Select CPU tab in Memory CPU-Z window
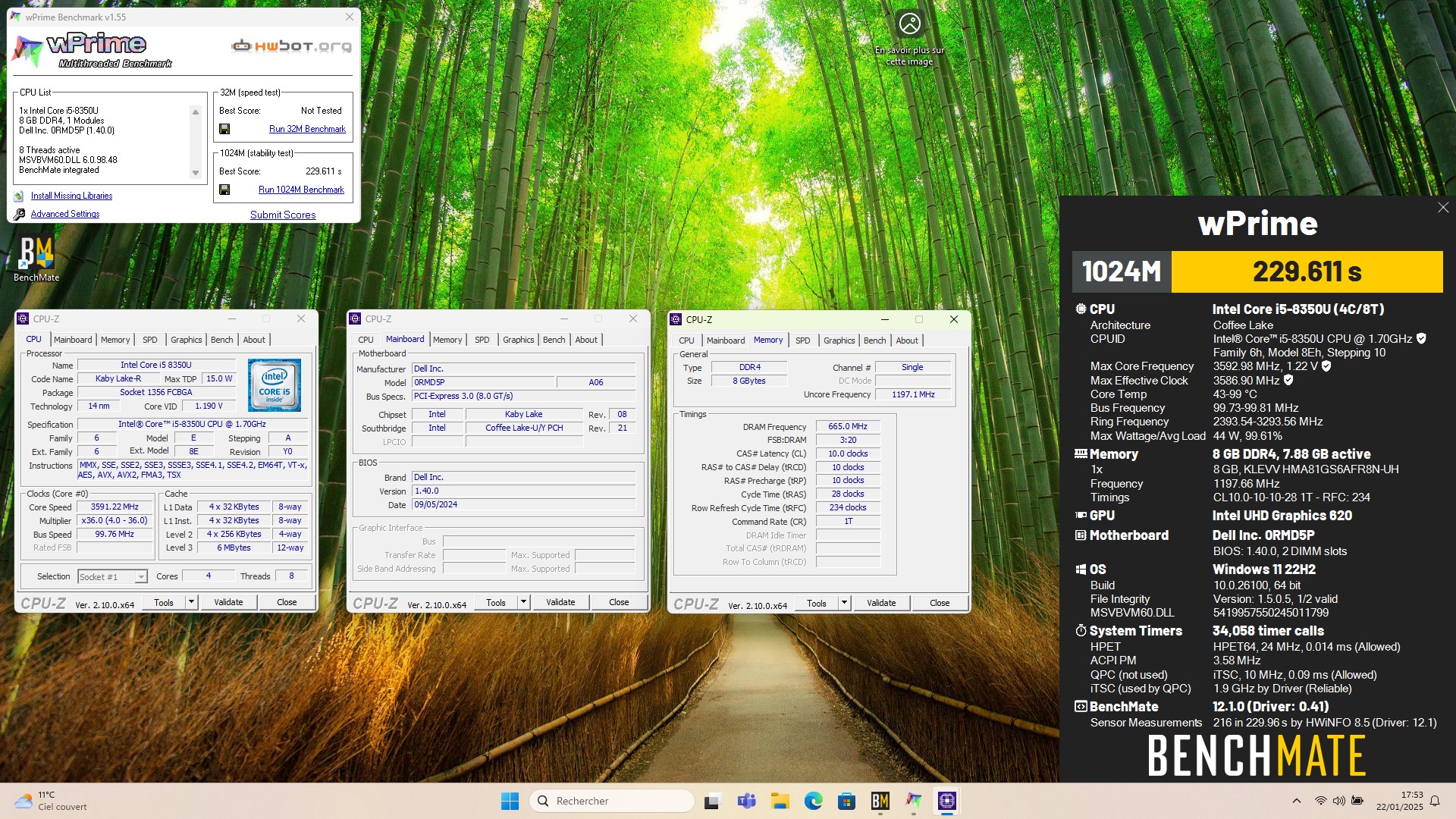Image resolution: width=1456 pixels, height=819 pixels. (686, 340)
